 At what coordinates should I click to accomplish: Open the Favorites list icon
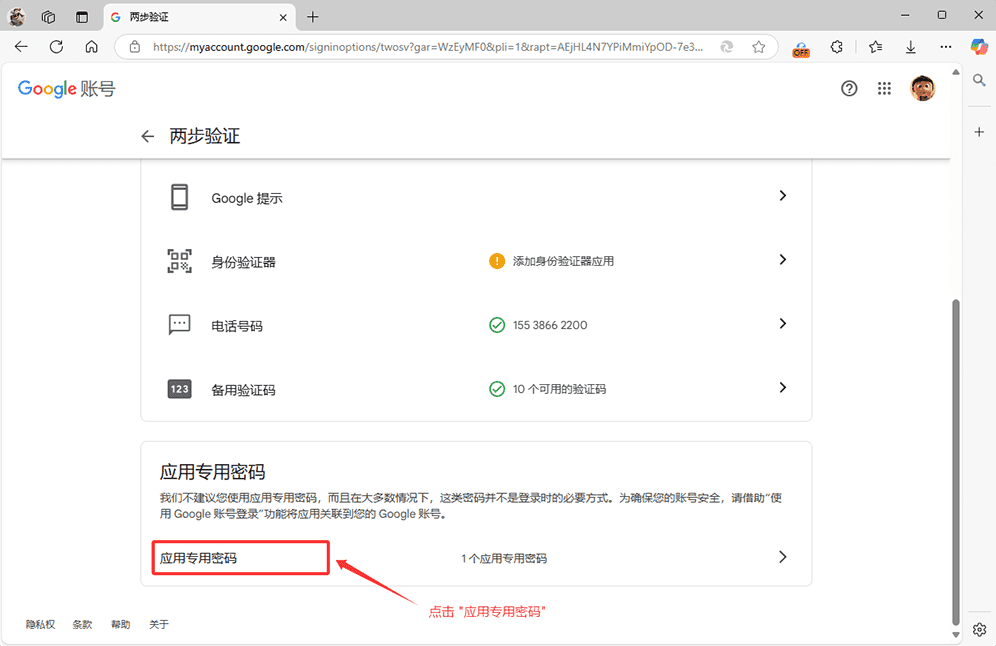coord(875,46)
